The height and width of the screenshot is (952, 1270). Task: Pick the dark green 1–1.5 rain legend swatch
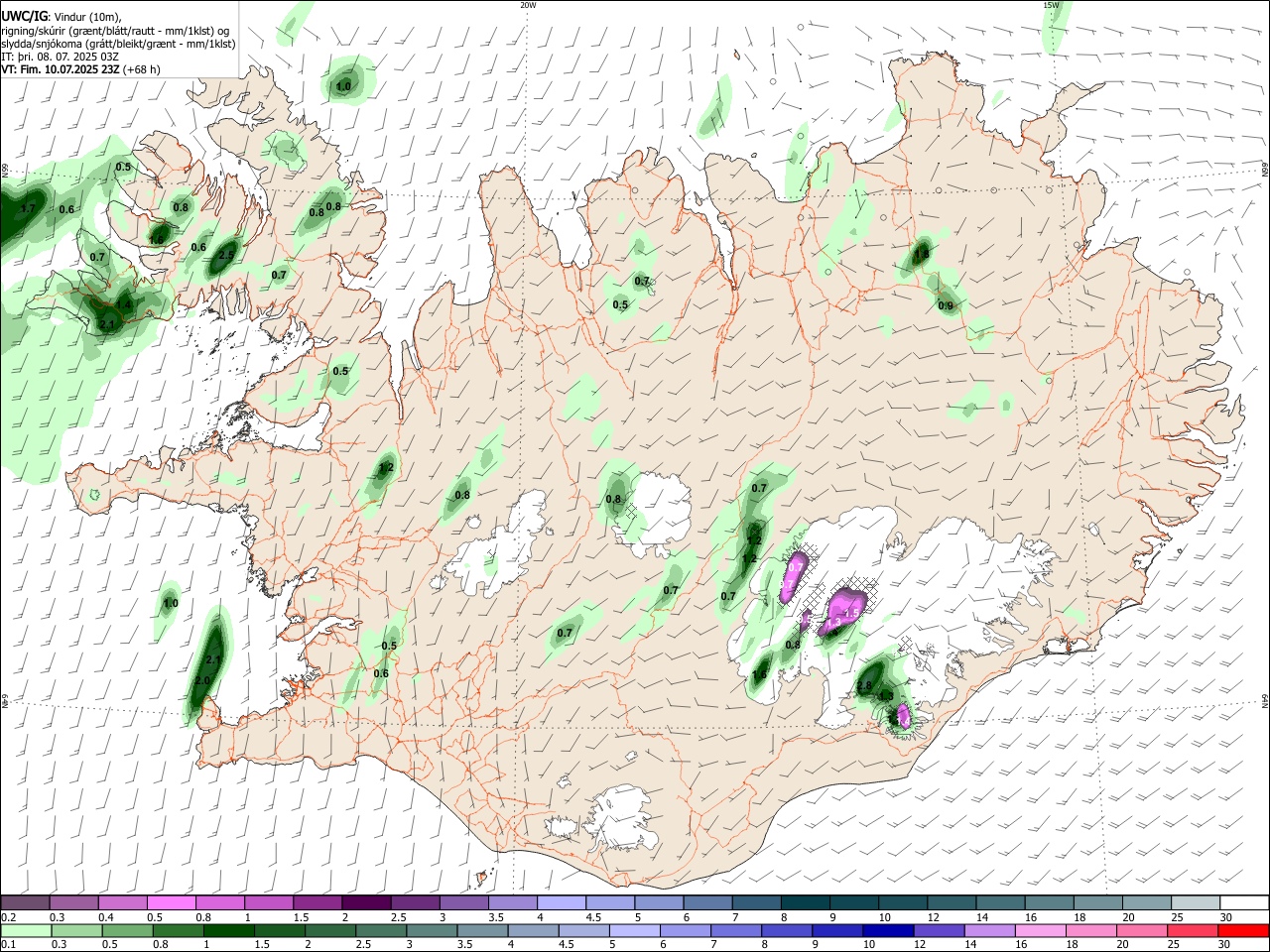228,931
